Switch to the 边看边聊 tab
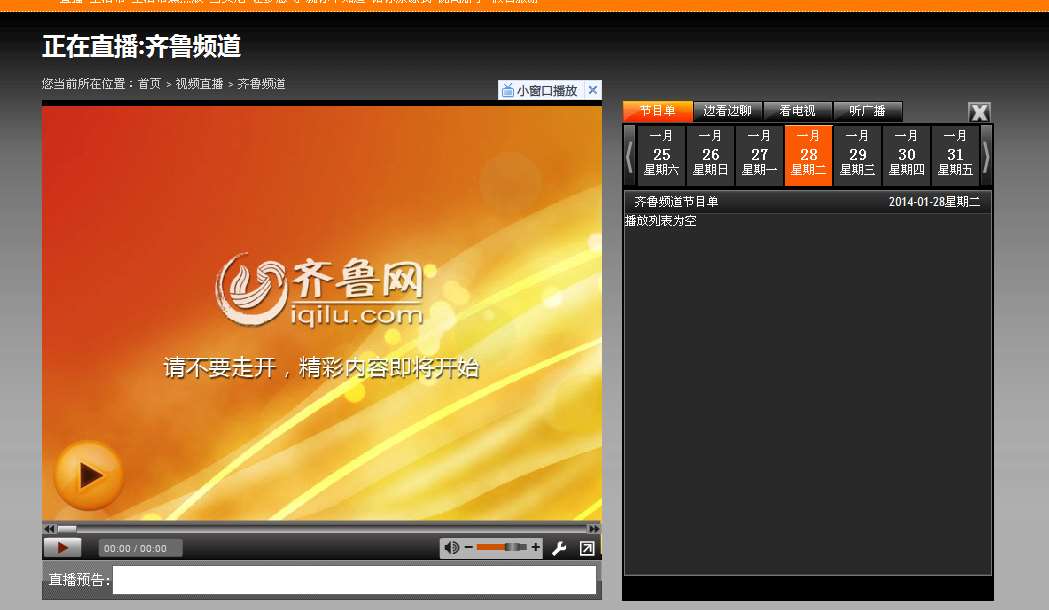This screenshot has height=610, width=1049. pyautogui.click(x=727, y=110)
